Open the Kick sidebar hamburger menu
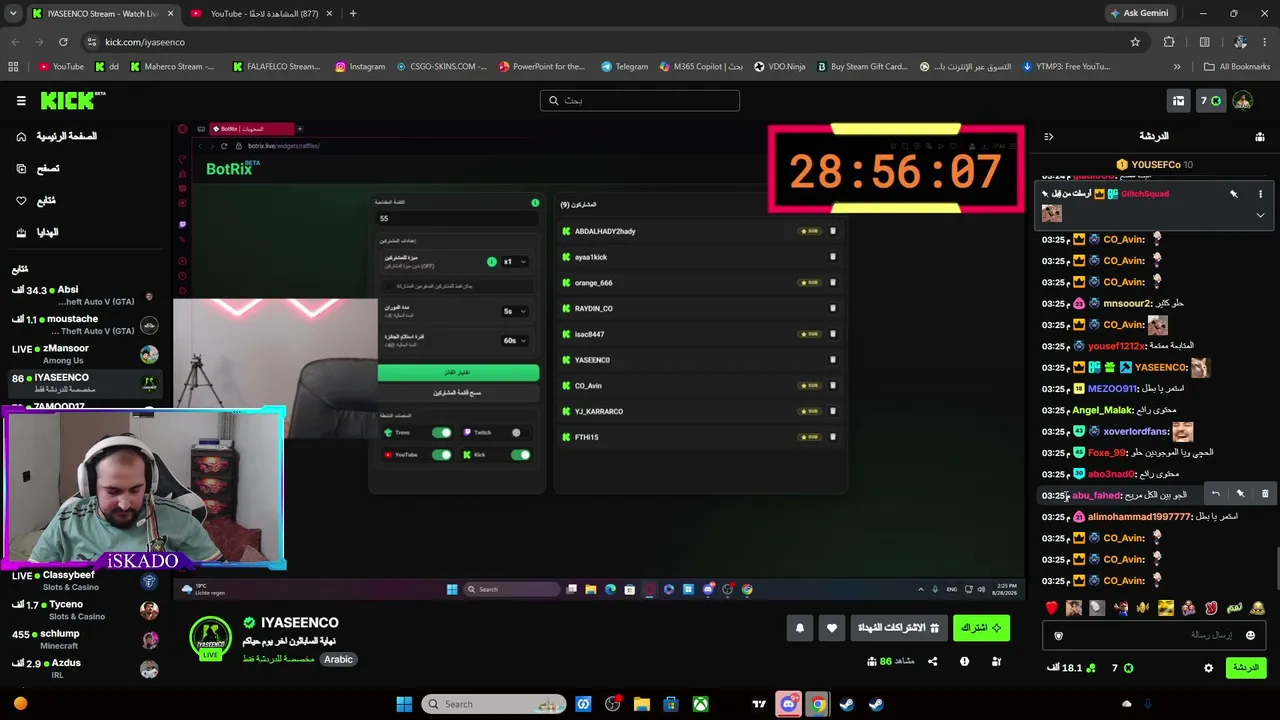Viewport: 1280px width, 720px height. pos(21,100)
